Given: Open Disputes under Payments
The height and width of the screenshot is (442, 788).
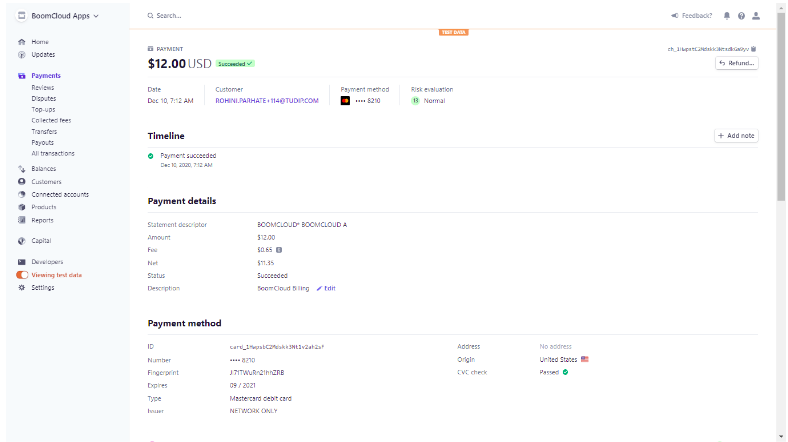Looking at the screenshot, I should [44, 98].
